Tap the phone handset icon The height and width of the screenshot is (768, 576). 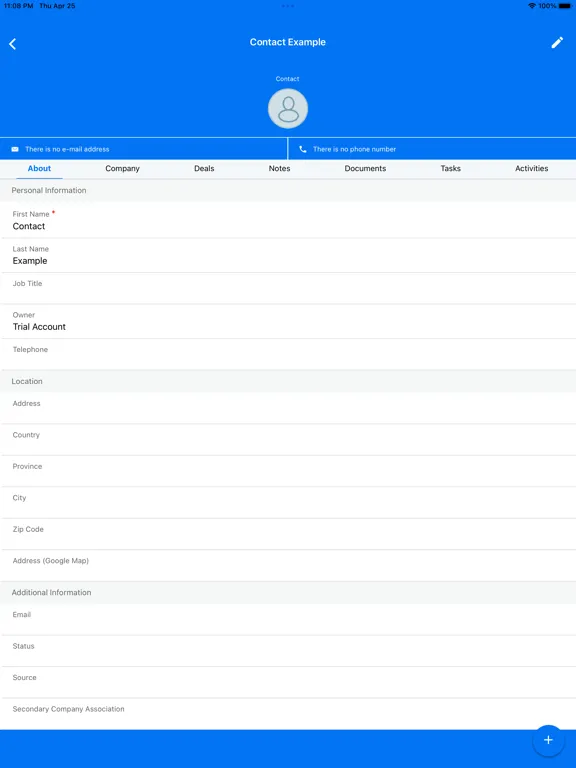(x=303, y=149)
